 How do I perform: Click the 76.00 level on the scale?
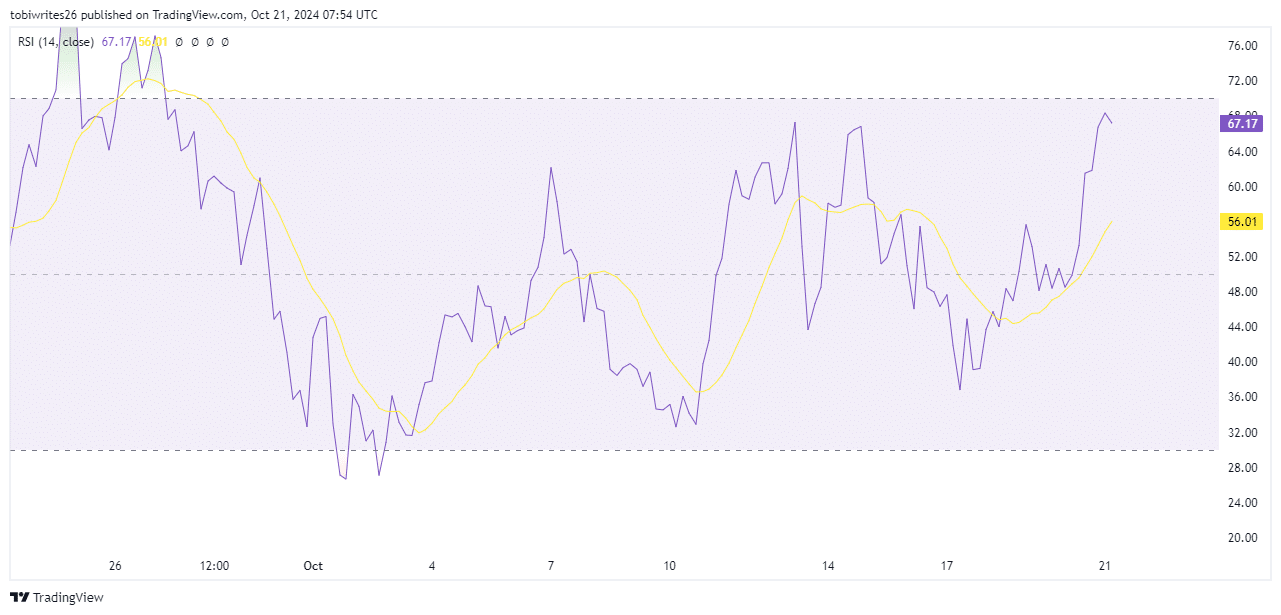click(1241, 46)
